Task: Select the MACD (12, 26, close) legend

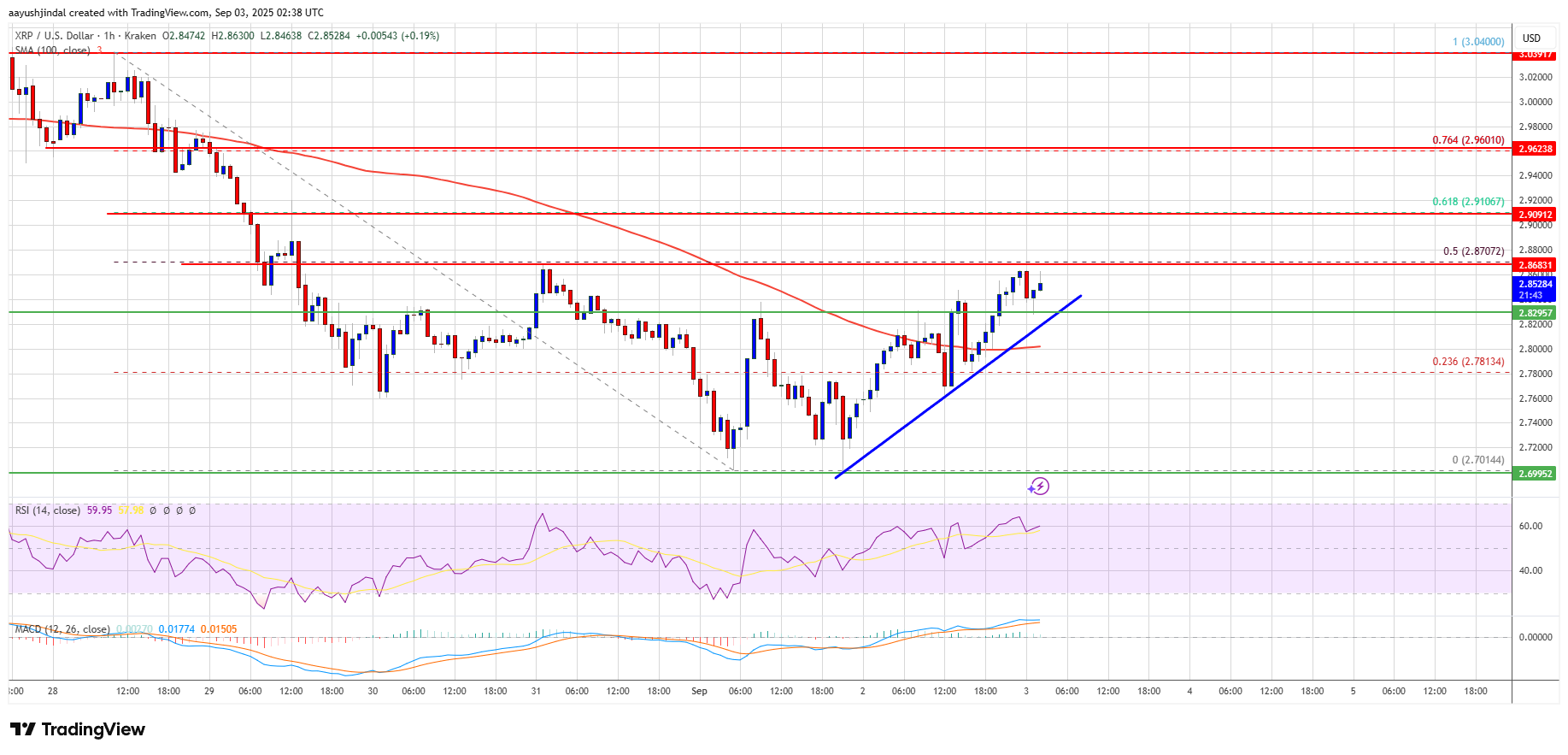Action: point(62,629)
